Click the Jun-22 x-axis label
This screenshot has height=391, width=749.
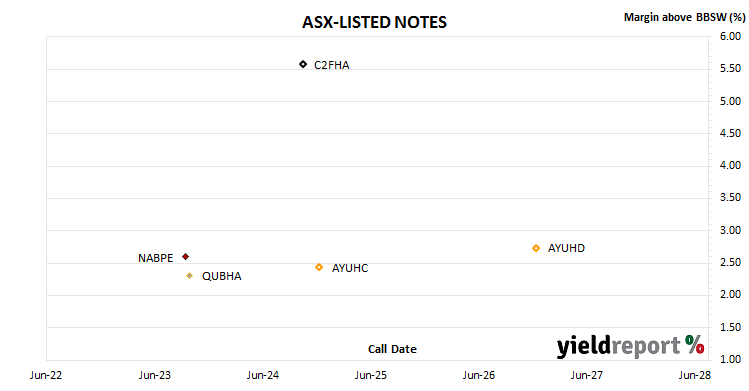click(46, 375)
